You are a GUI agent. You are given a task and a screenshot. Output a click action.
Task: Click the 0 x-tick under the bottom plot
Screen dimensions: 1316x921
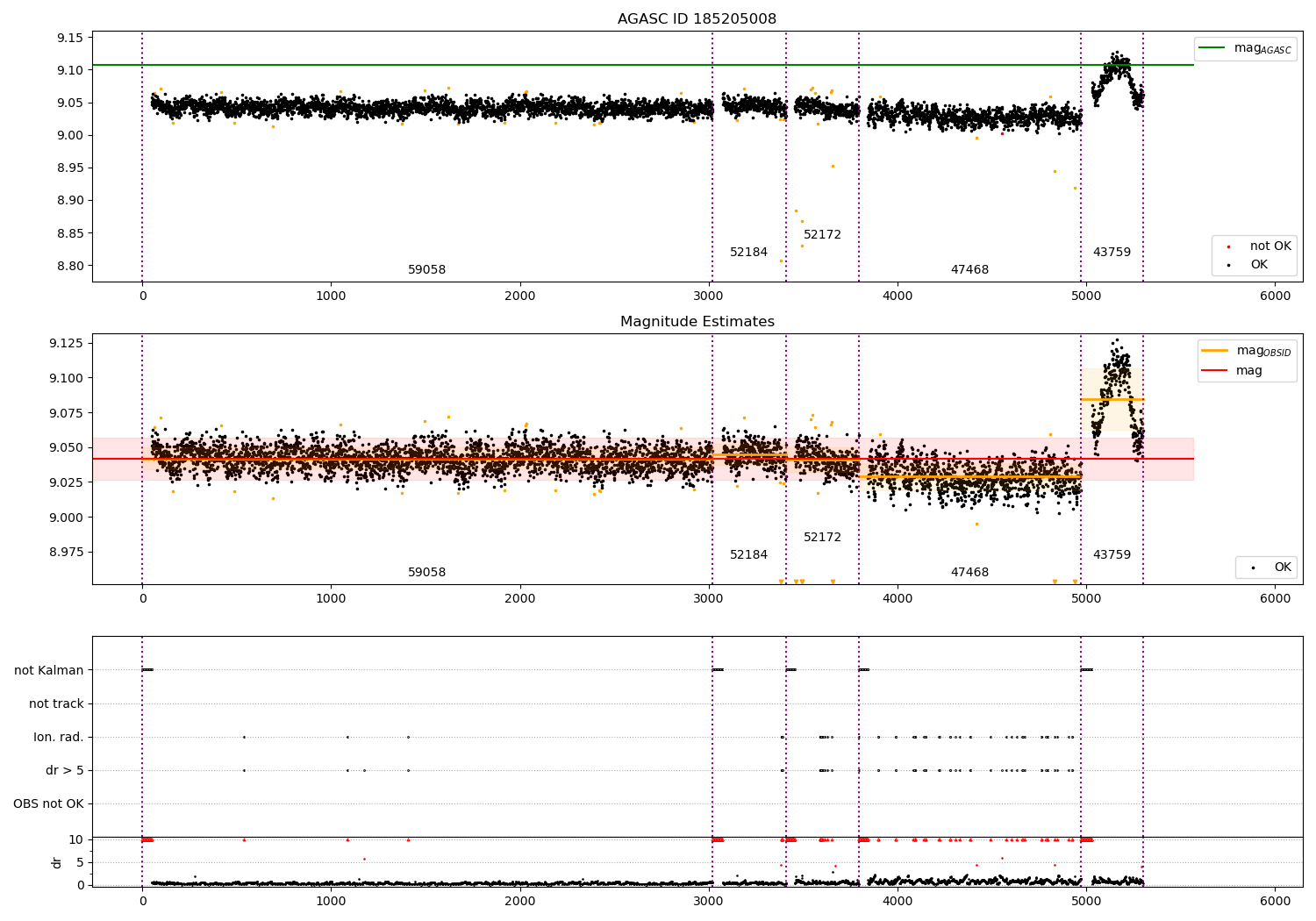click(142, 901)
